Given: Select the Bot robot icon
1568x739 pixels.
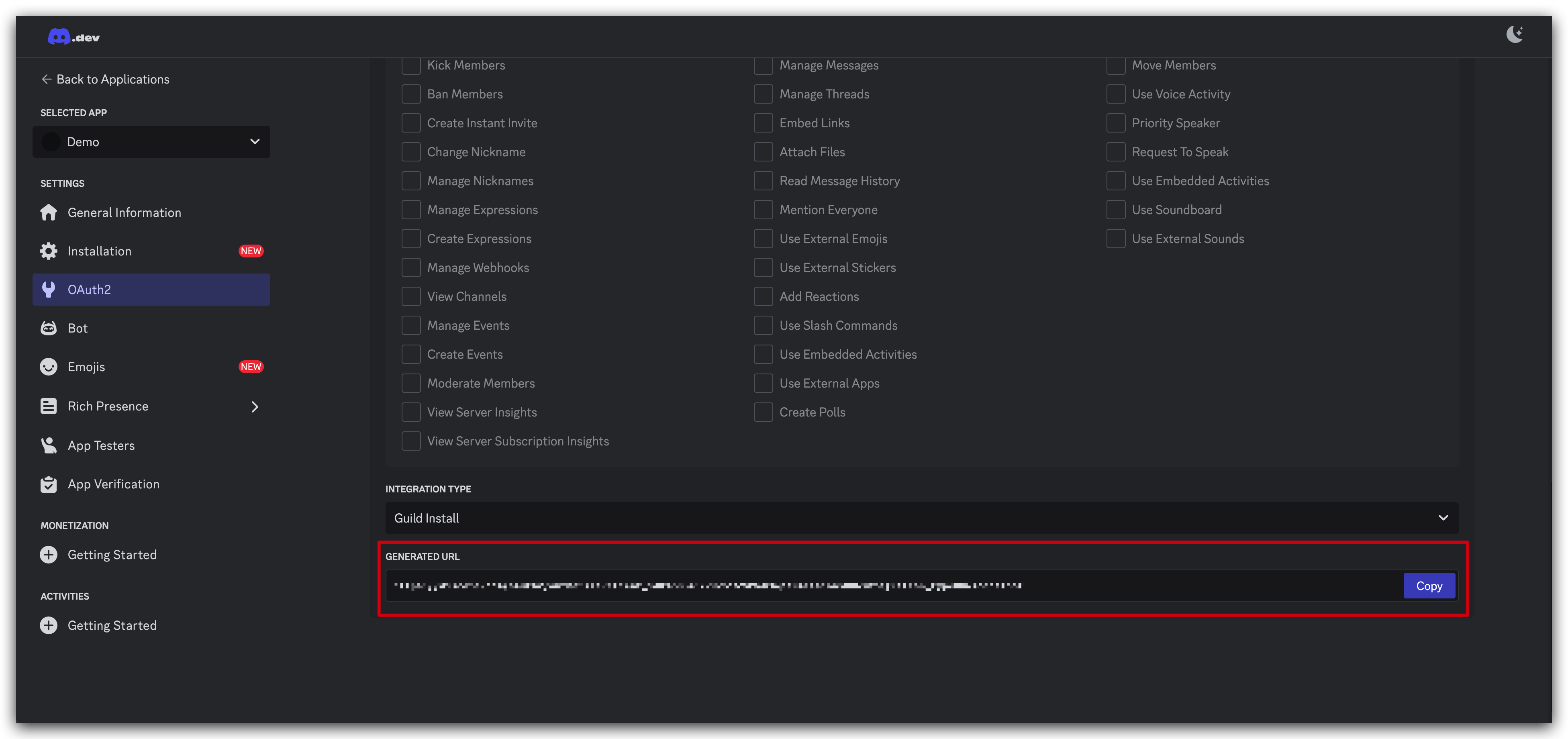Looking at the screenshot, I should [x=49, y=328].
